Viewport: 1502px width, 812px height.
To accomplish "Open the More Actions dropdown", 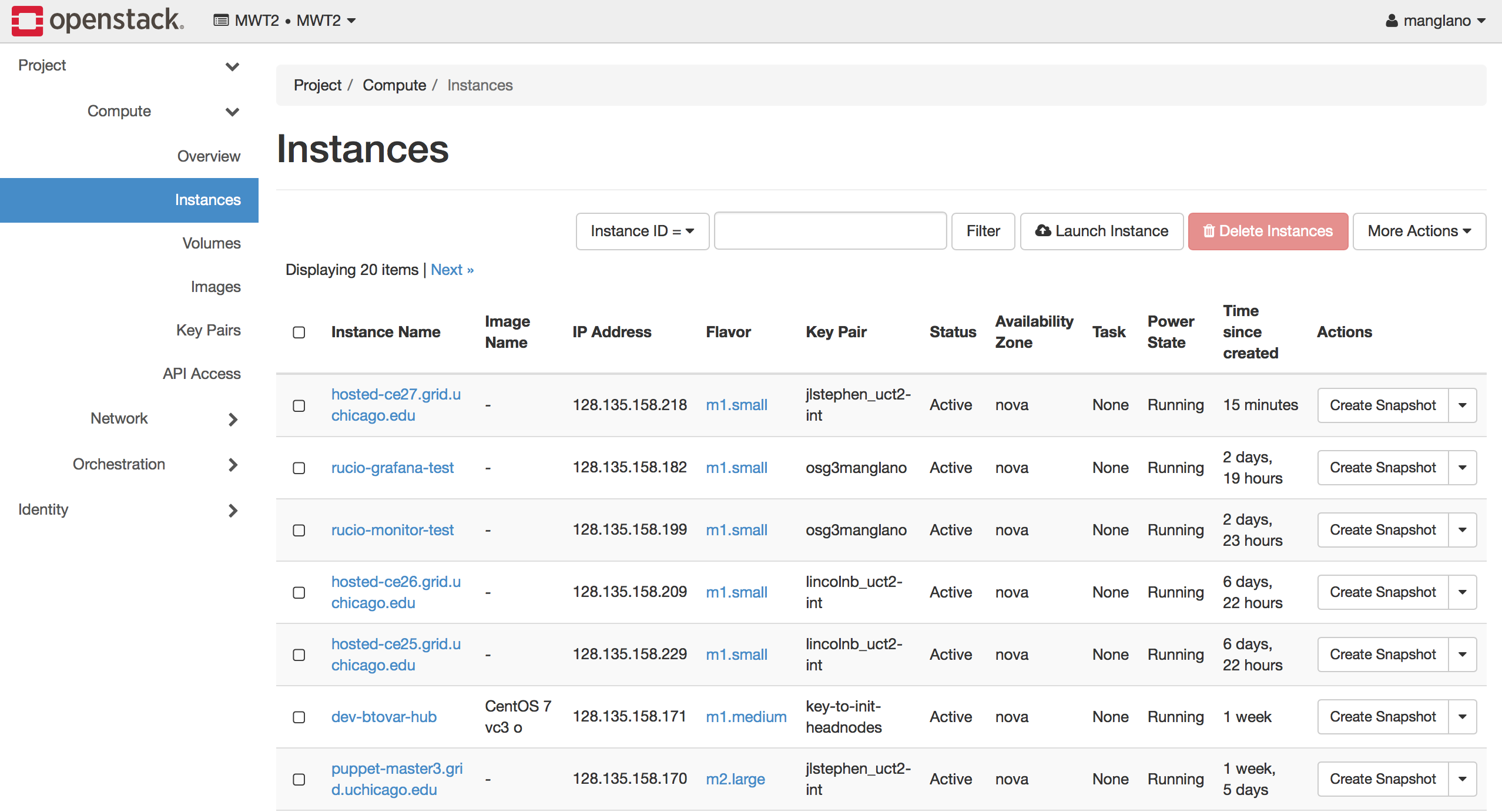I will click(1419, 231).
